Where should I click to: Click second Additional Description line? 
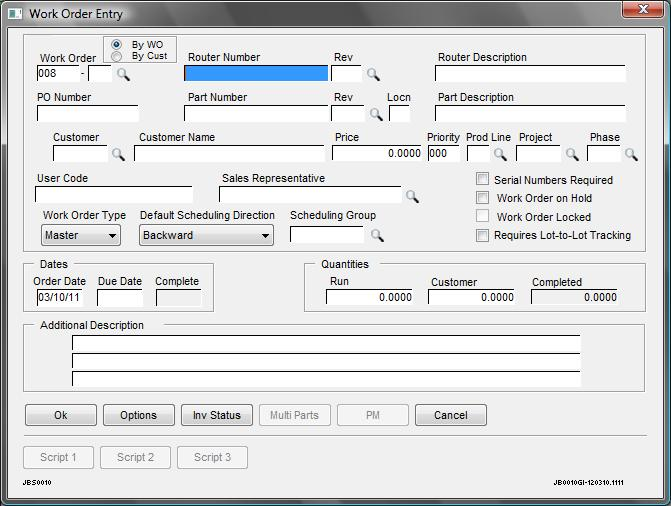pos(326,361)
